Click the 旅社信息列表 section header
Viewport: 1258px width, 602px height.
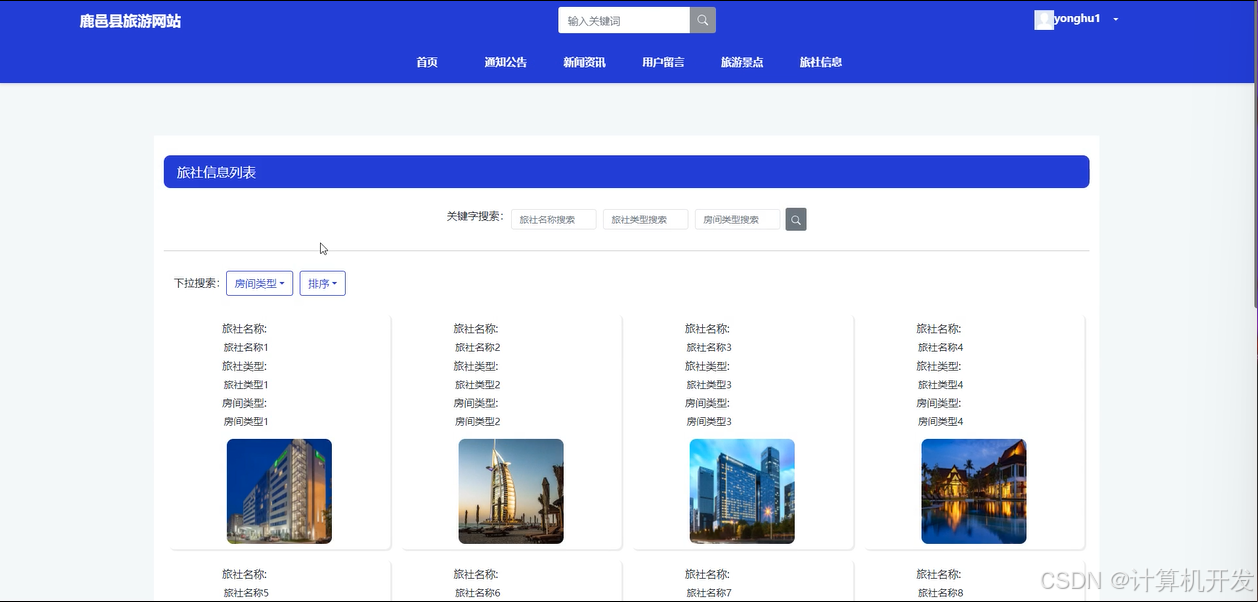point(626,172)
